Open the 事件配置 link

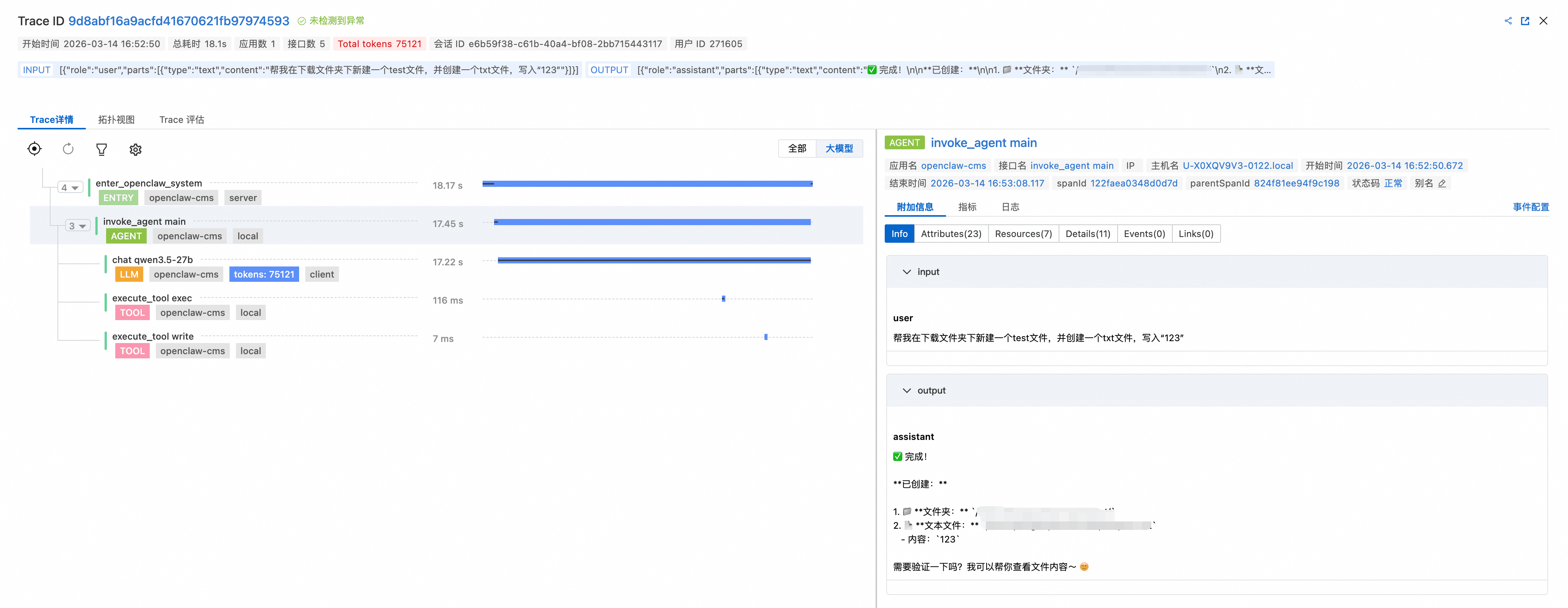click(1530, 207)
